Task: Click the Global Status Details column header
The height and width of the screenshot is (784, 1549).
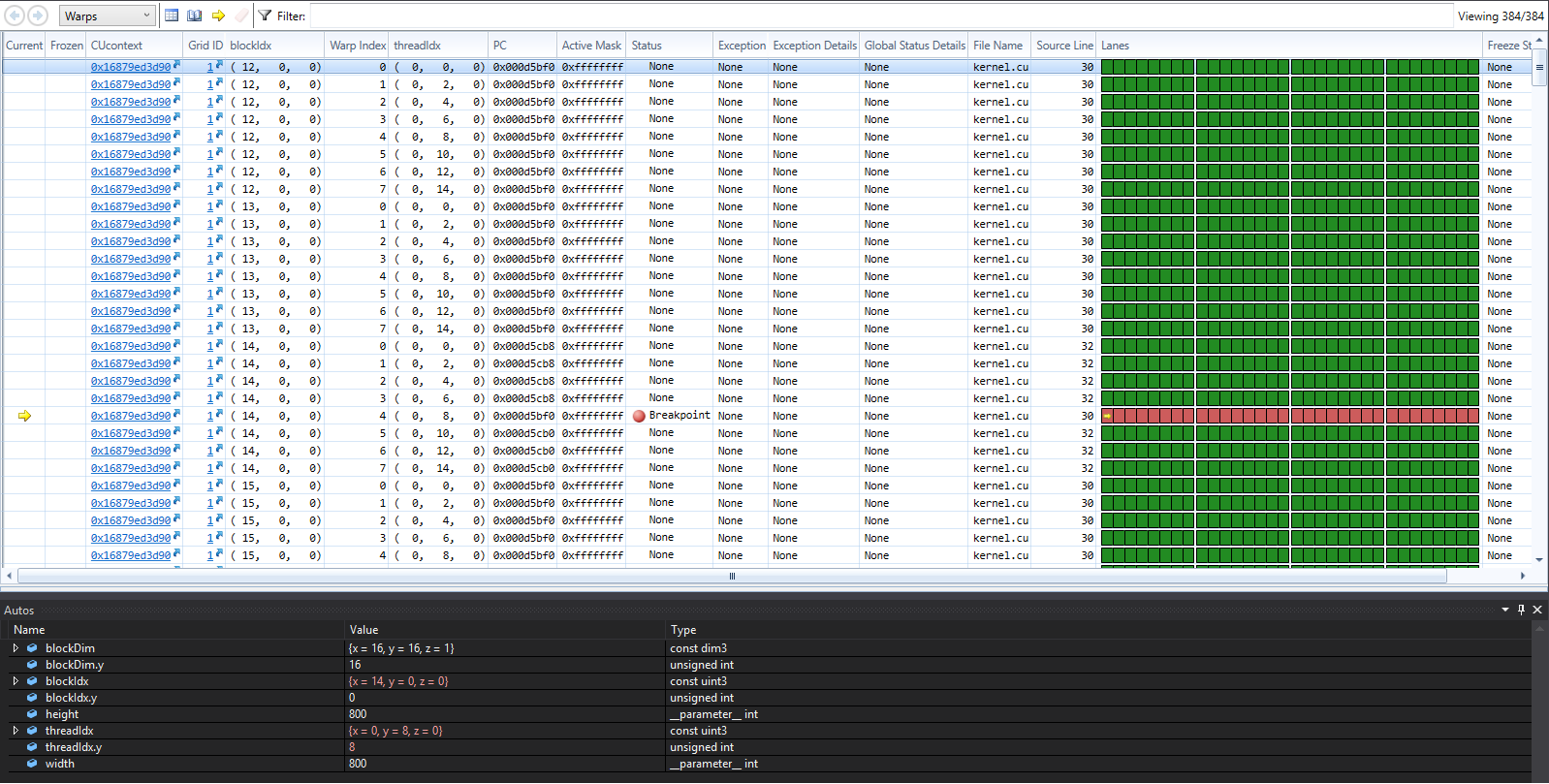Action: click(x=914, y=46)
